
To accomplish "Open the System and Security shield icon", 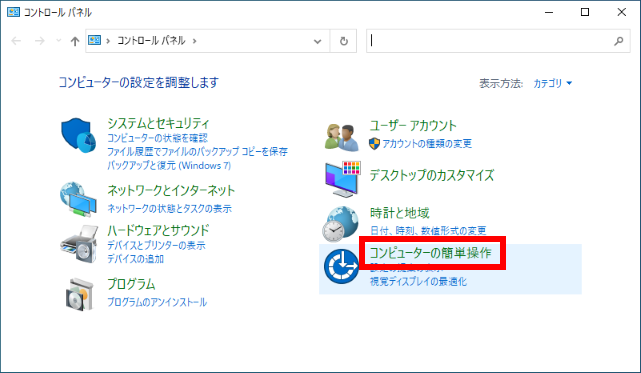I will click(x=78, y=135).
